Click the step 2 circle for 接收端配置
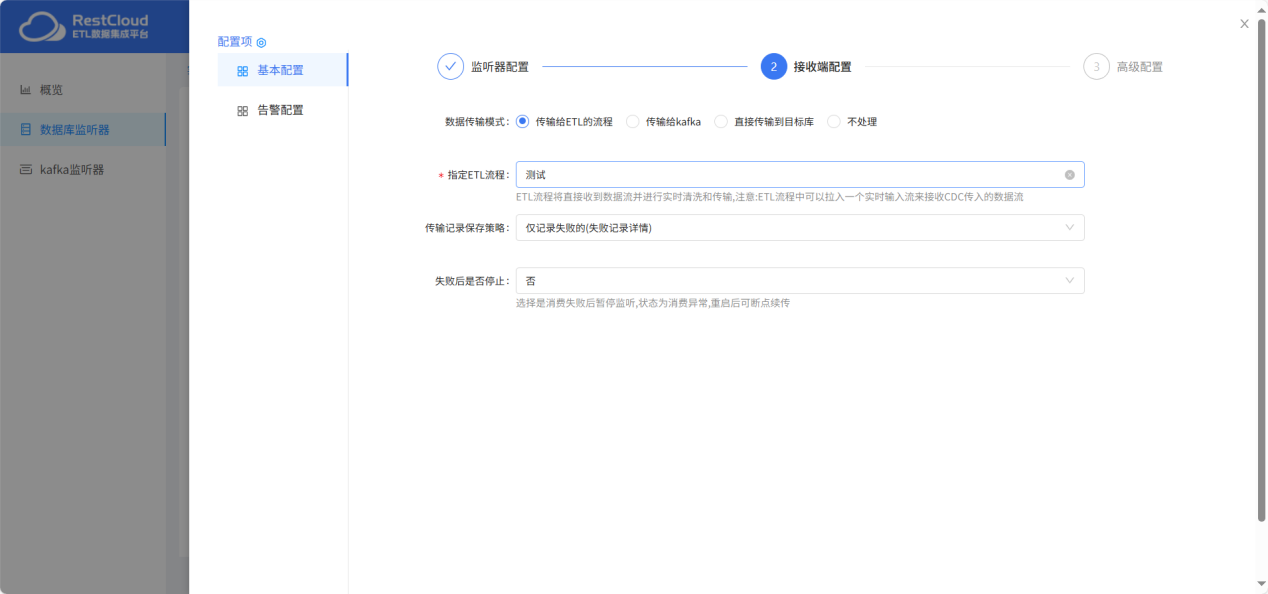The image size is (1268, 594). [773, 67]
